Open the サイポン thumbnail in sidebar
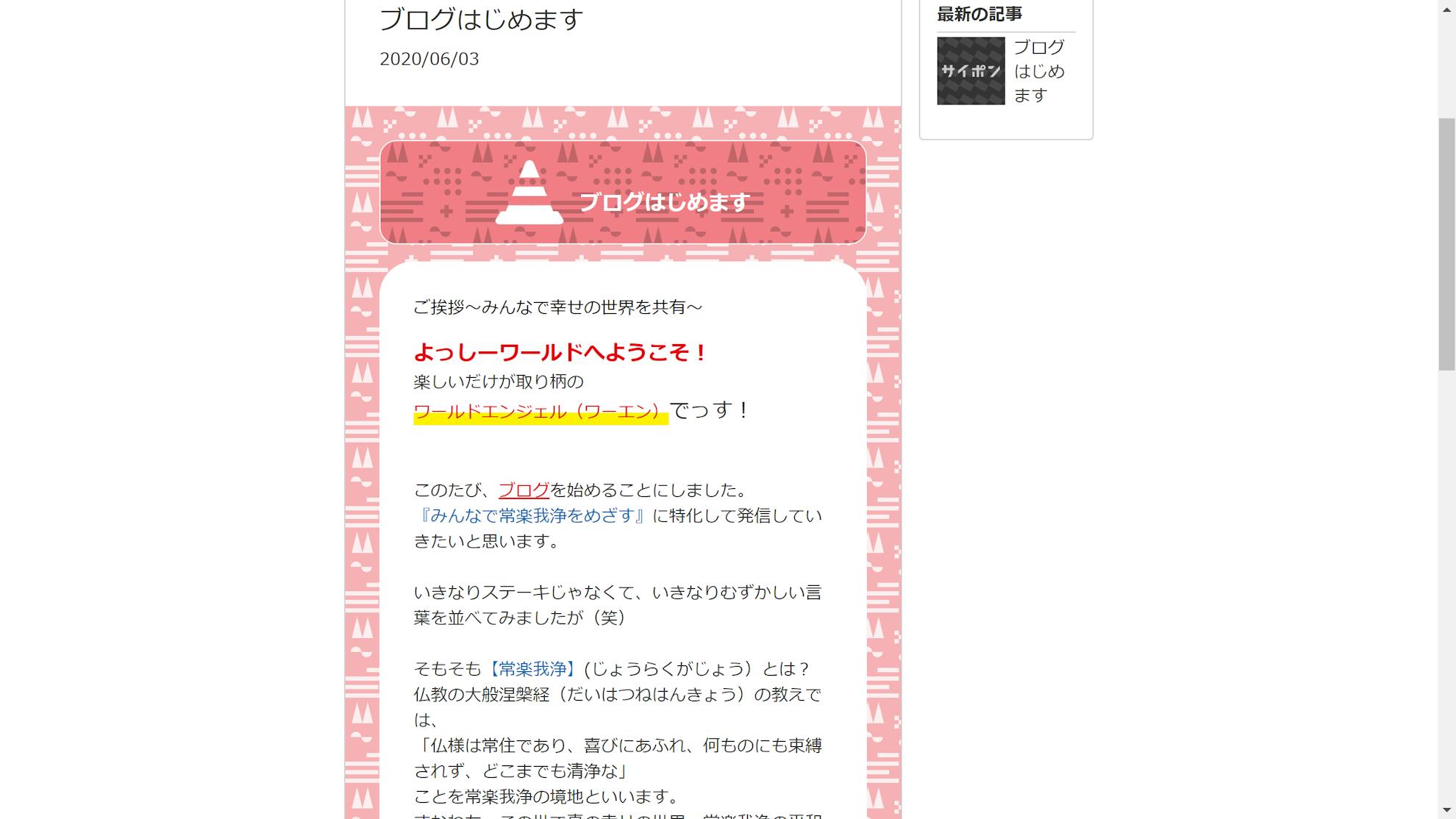 [x=971, y=71]
